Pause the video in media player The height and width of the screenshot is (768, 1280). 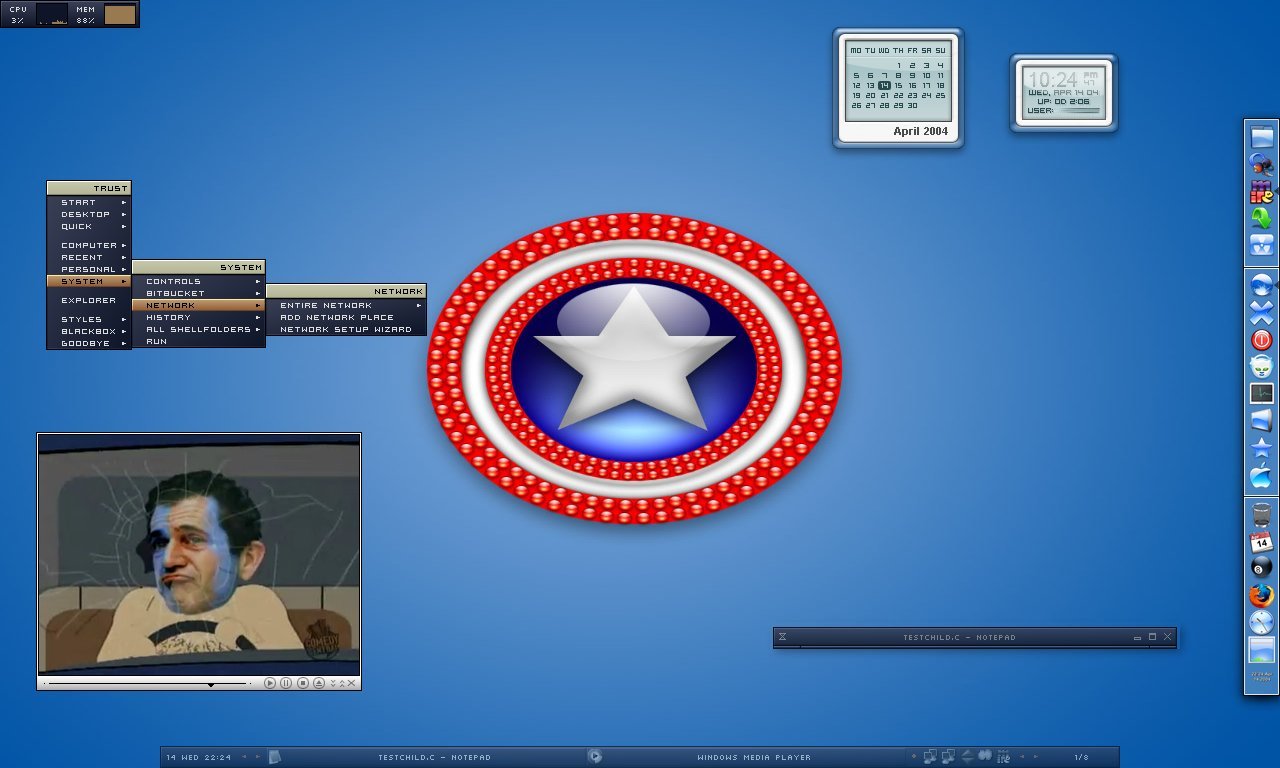coord(286,683)
